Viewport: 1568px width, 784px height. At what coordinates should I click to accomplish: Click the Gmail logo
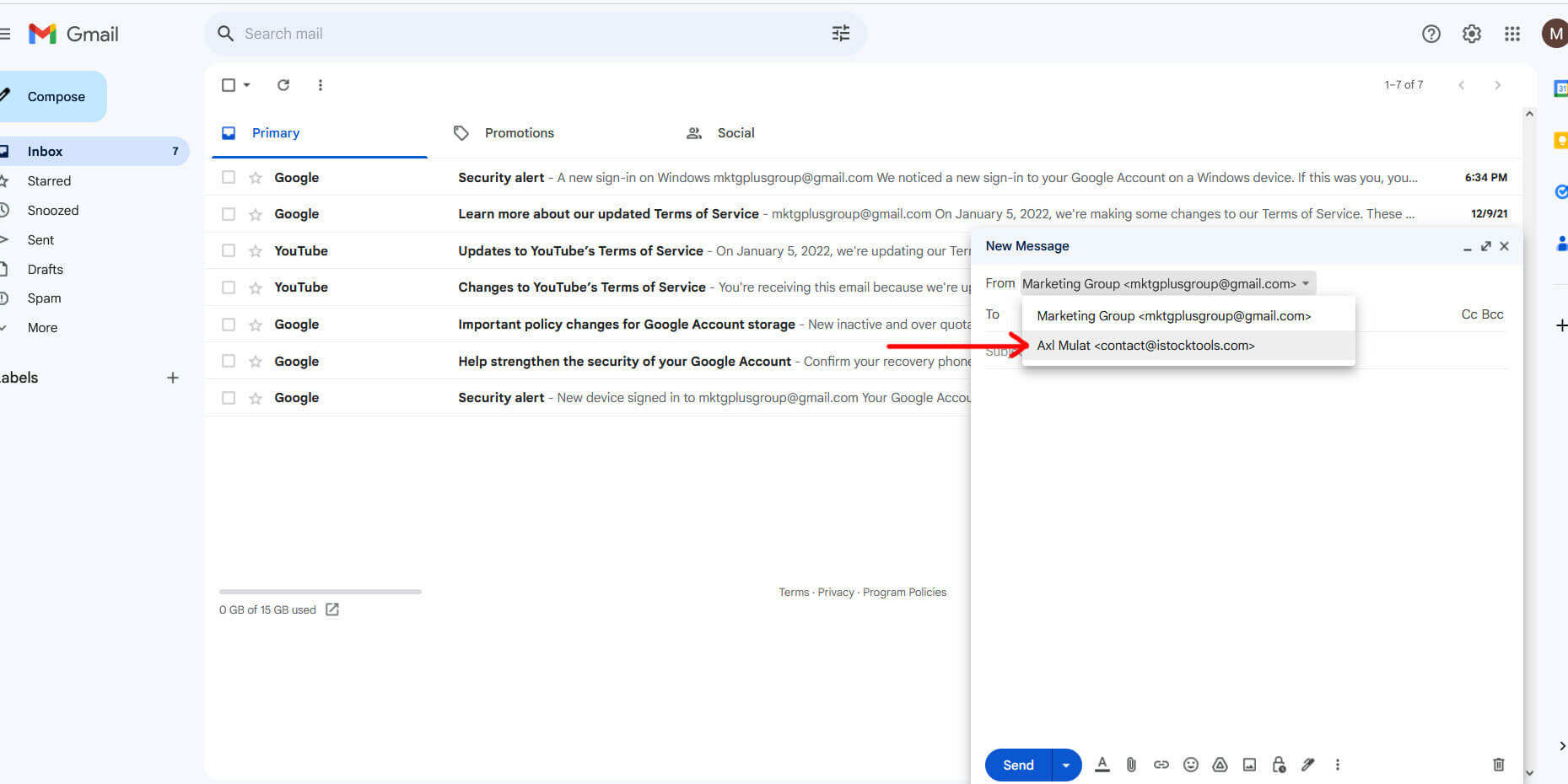[x=73, y=34]
